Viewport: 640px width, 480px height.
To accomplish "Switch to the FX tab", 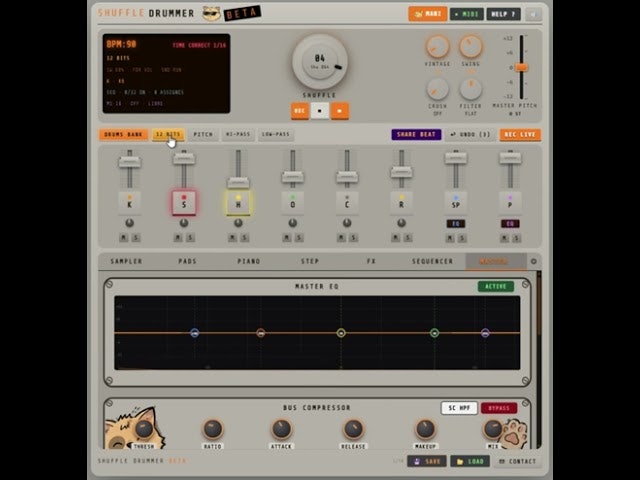I will [371, 261].
